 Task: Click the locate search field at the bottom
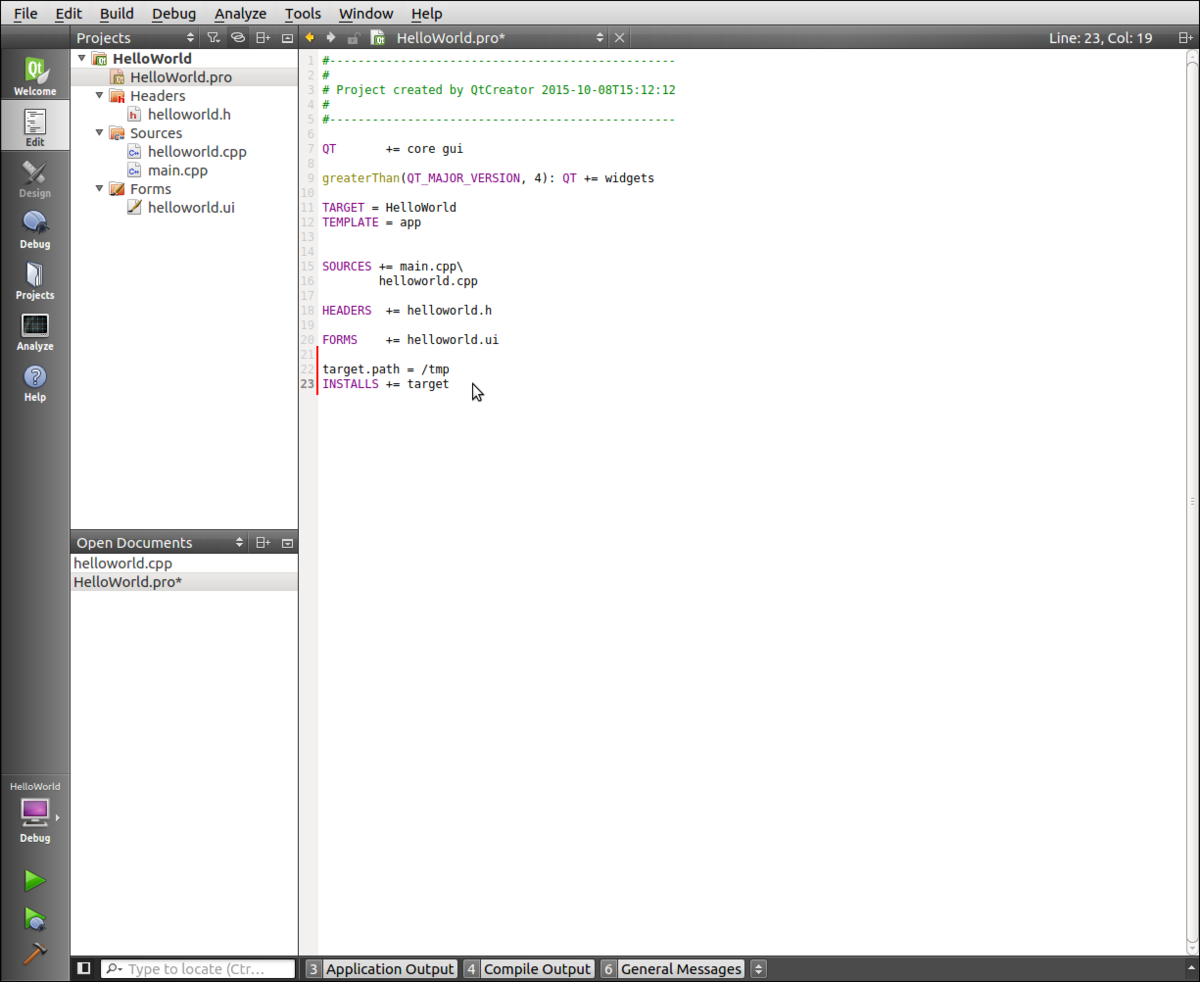point(197,968)
